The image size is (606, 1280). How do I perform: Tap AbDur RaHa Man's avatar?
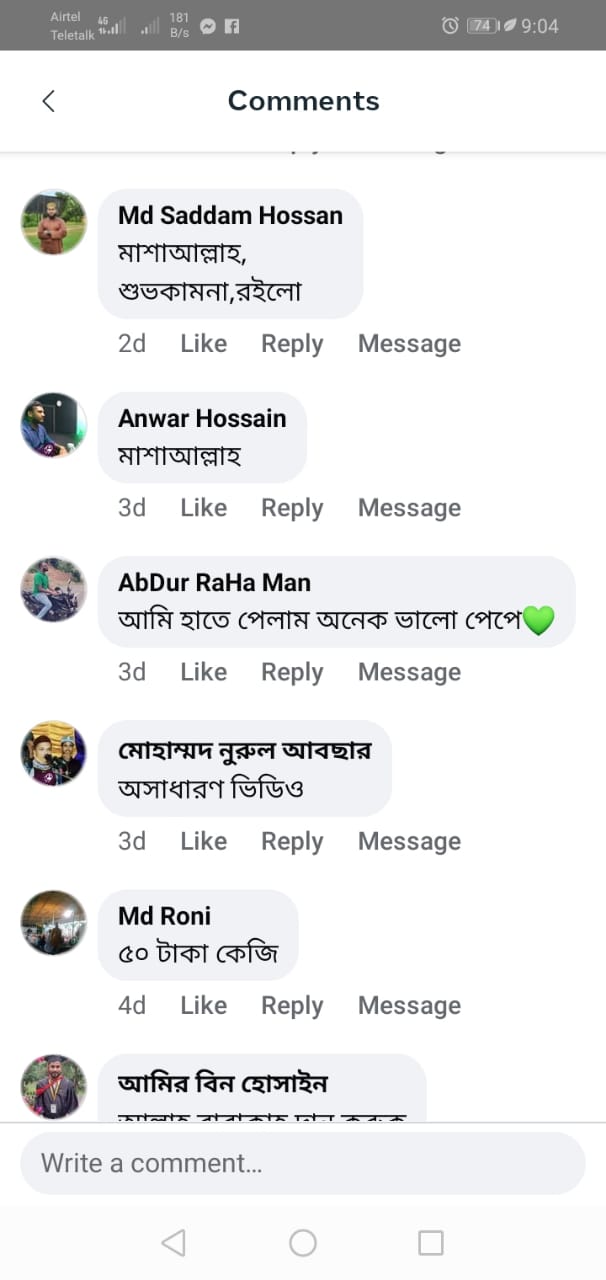(x=54, y=589)
